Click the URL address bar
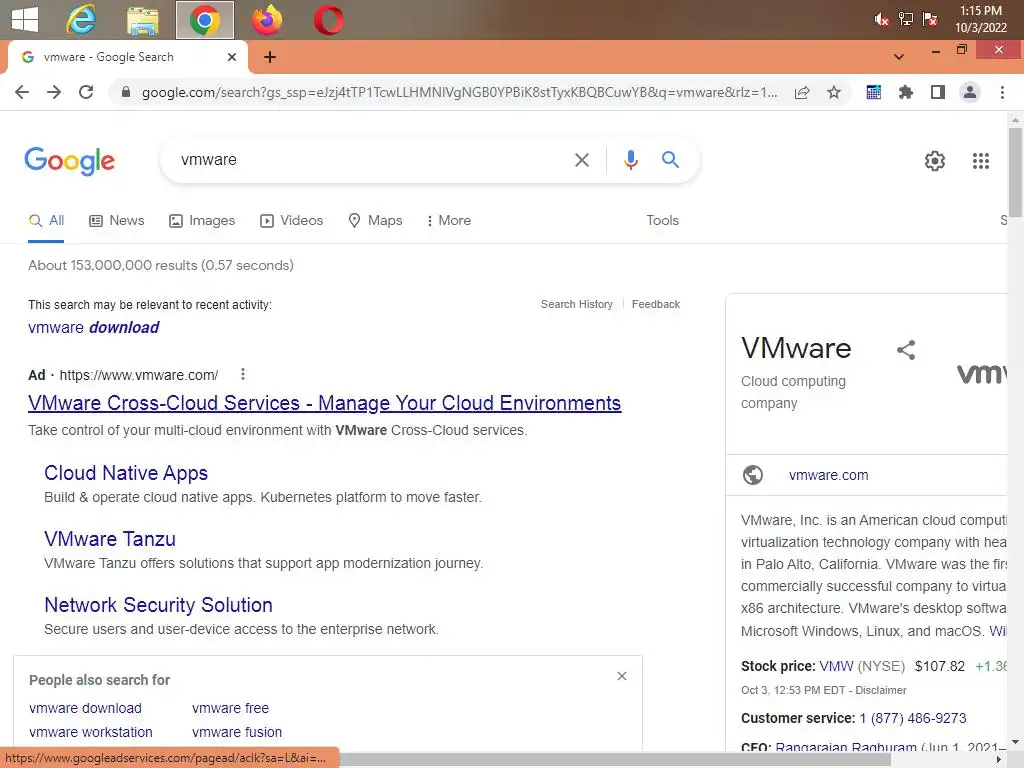Screen dimensions: 1024x768 point(459,92)
